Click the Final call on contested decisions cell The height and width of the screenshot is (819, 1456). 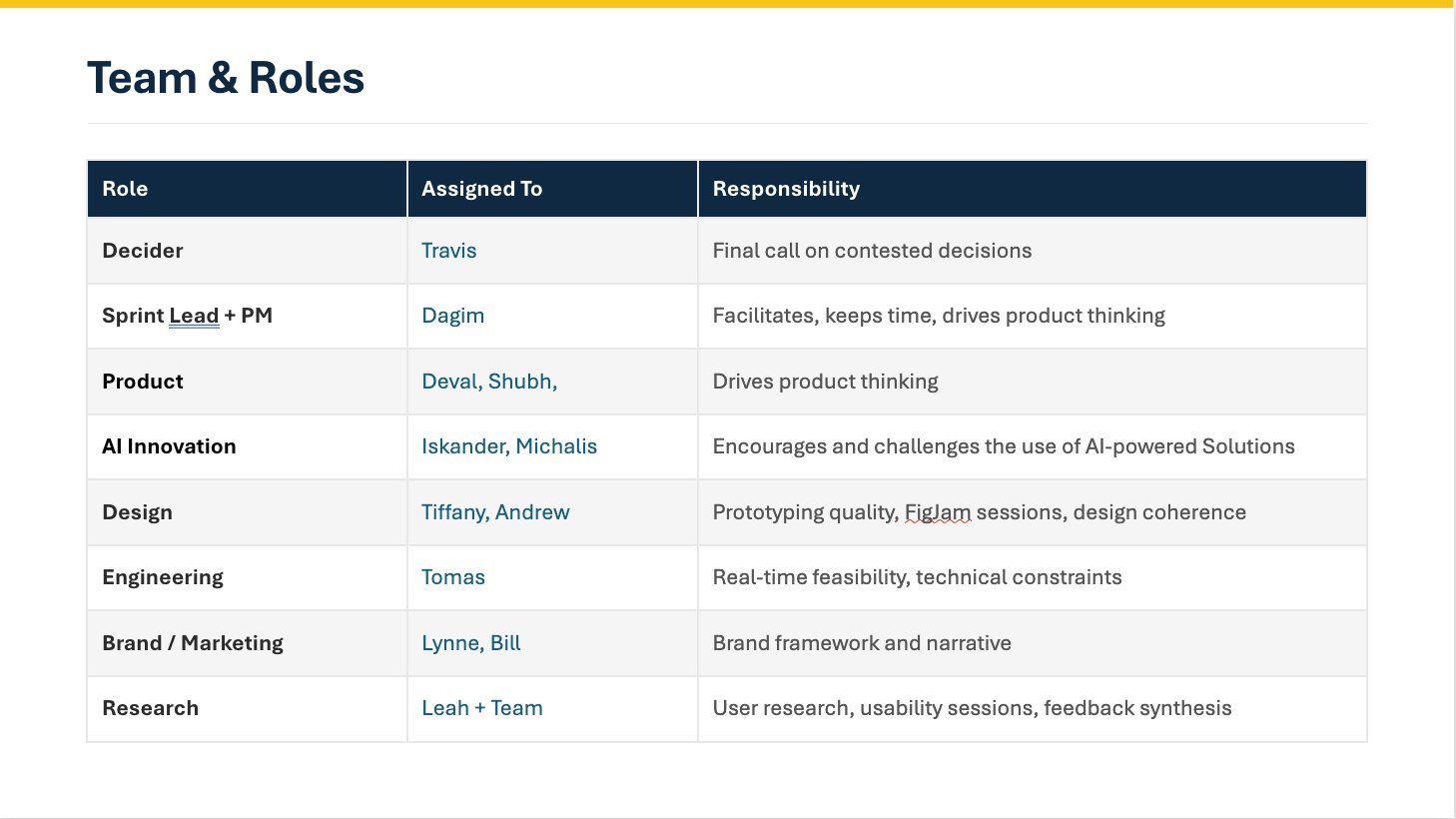coord(872,251)
